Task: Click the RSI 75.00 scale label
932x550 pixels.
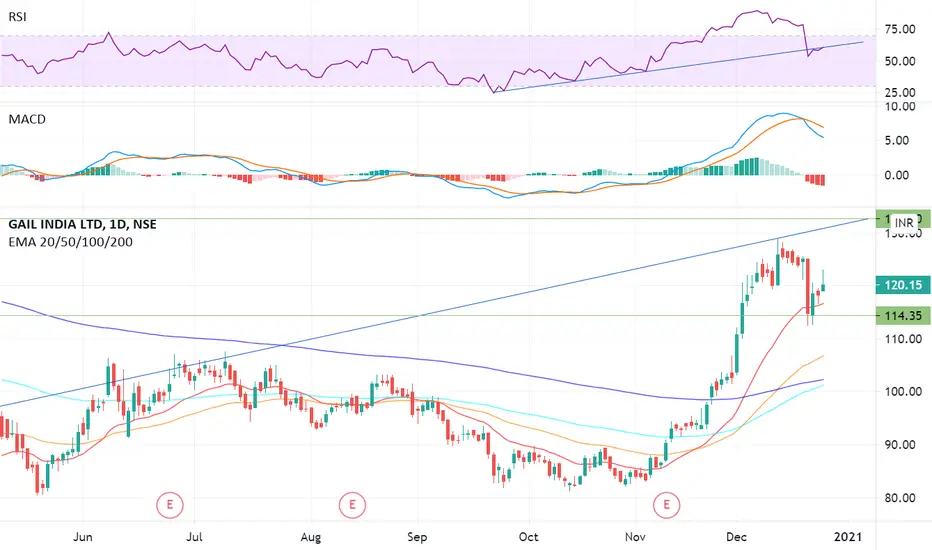Action: pos(900,29)
